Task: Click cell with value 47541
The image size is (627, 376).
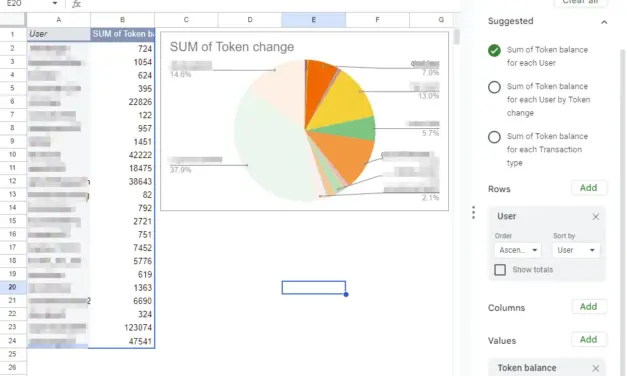Action: coord(122,341)
